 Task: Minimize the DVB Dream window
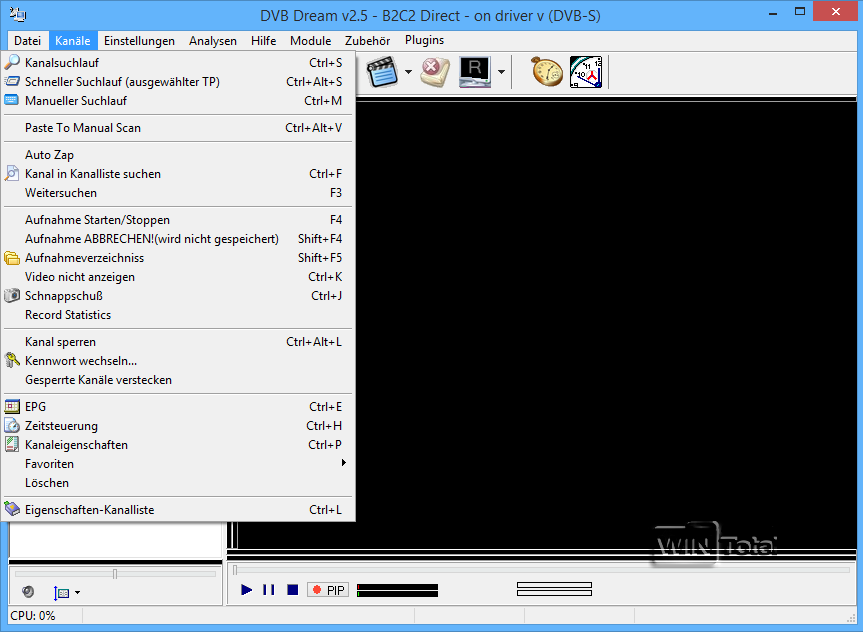click(x=773, y=13)
